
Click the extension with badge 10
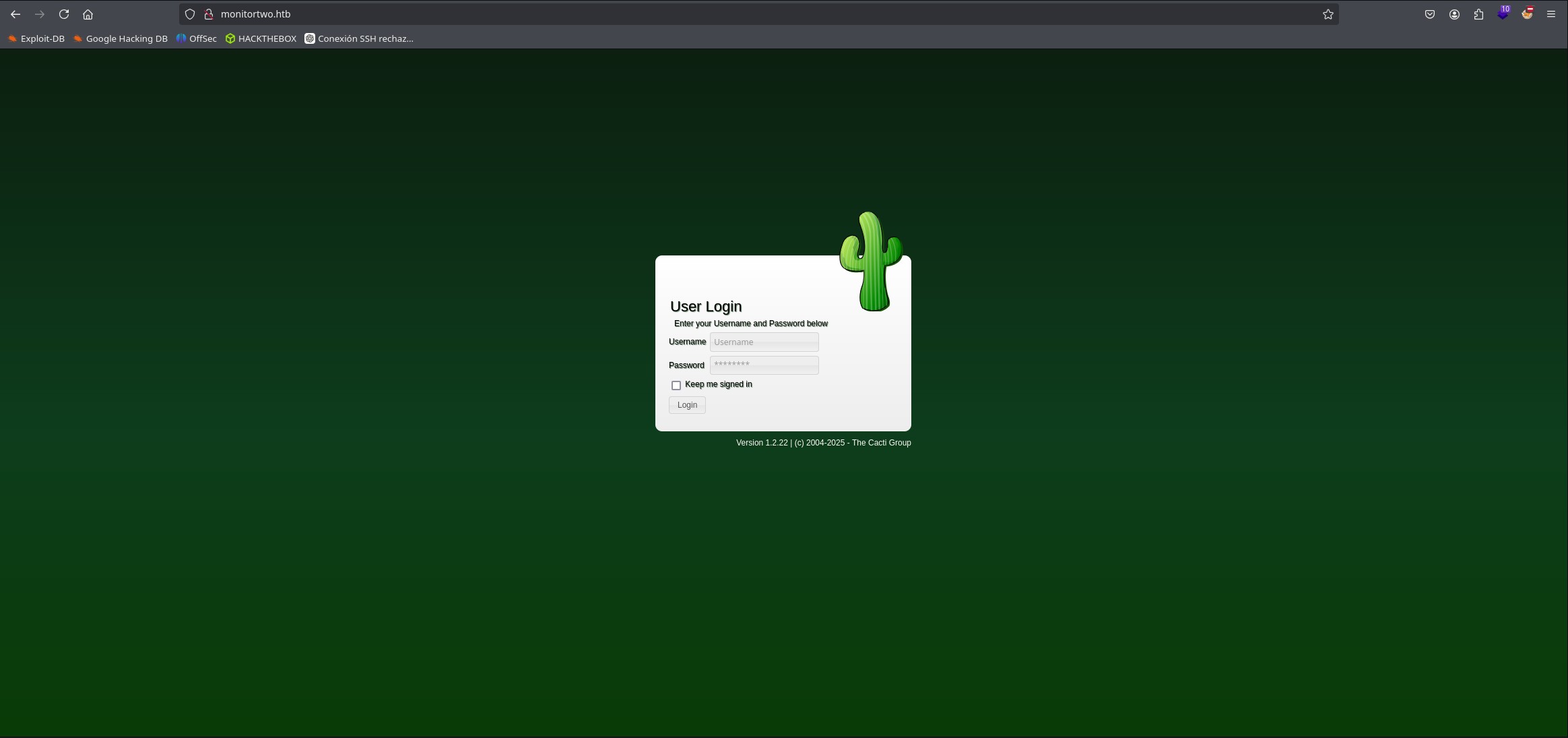pyautogui.click(x=1503, y=14)
